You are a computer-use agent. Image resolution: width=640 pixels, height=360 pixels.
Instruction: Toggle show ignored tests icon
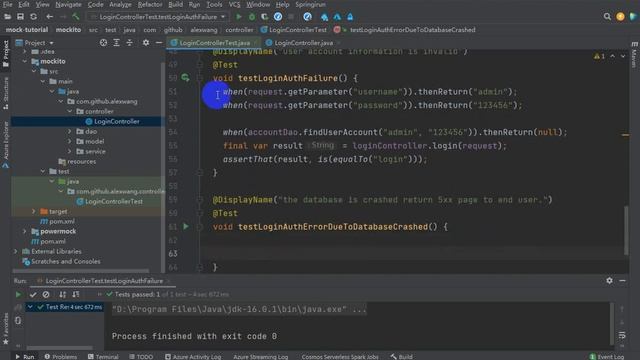click(x=46, y=294)
